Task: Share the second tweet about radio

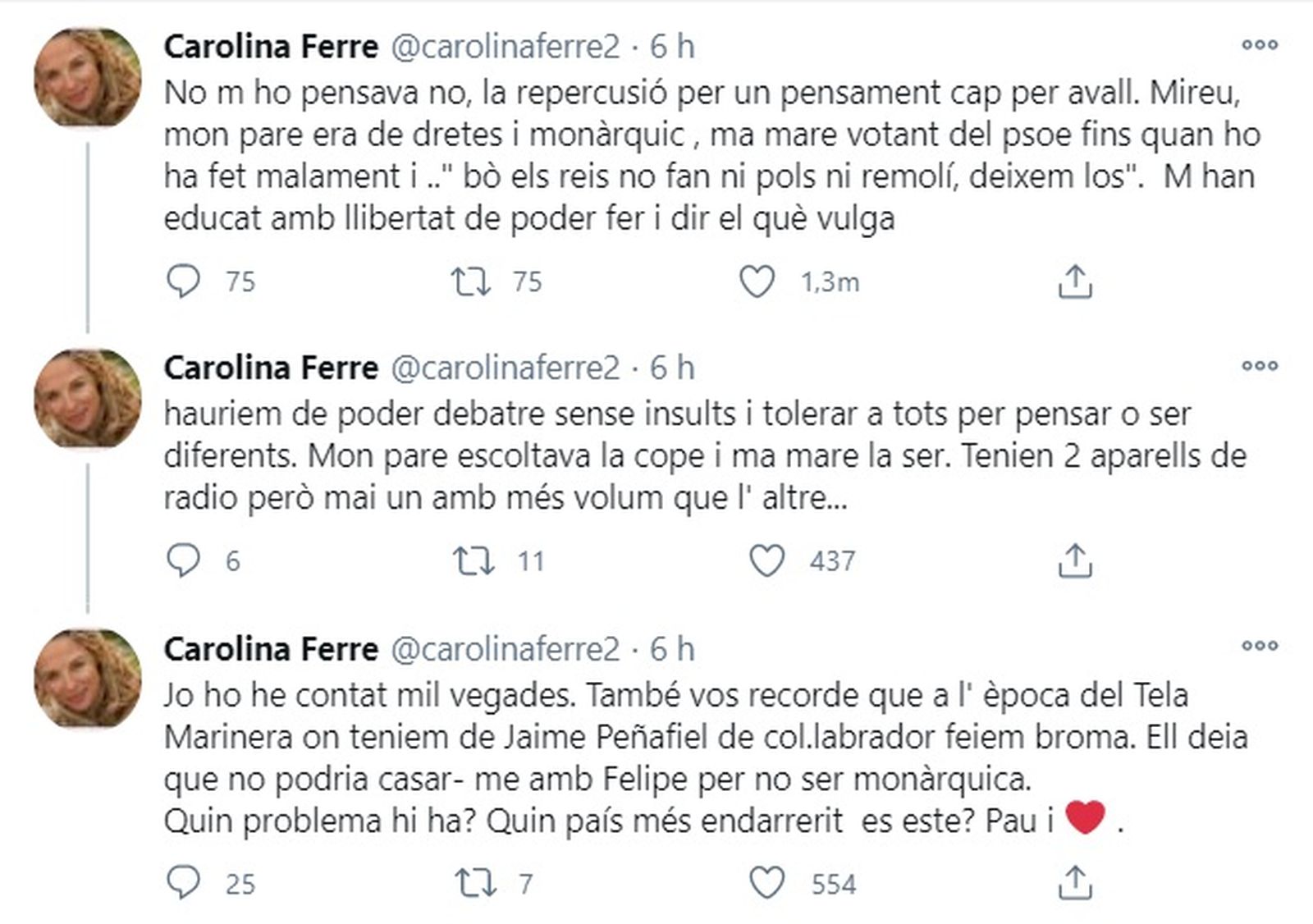Action: (x=1075, y=560)
